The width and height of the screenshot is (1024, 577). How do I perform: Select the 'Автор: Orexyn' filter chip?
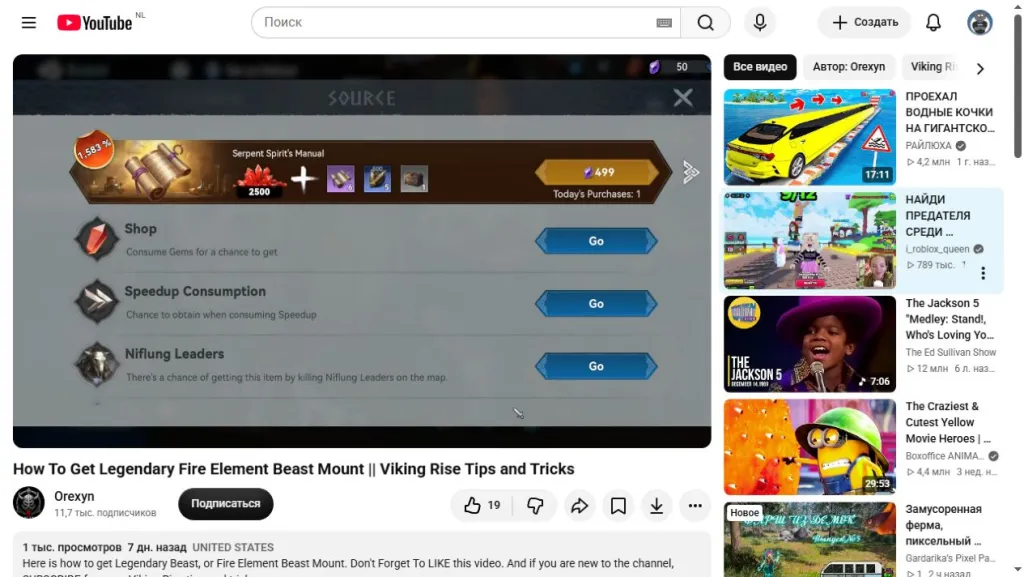(x=848, y=67)
